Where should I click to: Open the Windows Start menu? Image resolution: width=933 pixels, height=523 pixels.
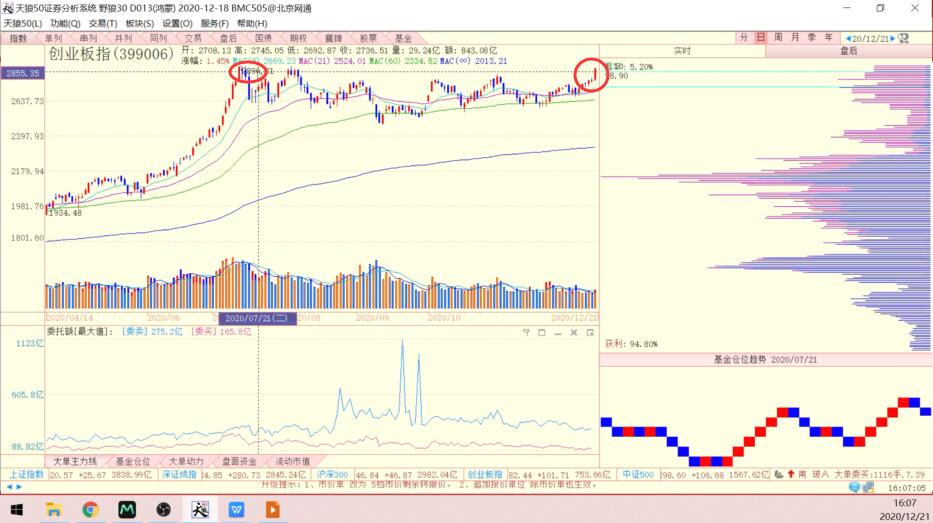click(x=17, y=510)
